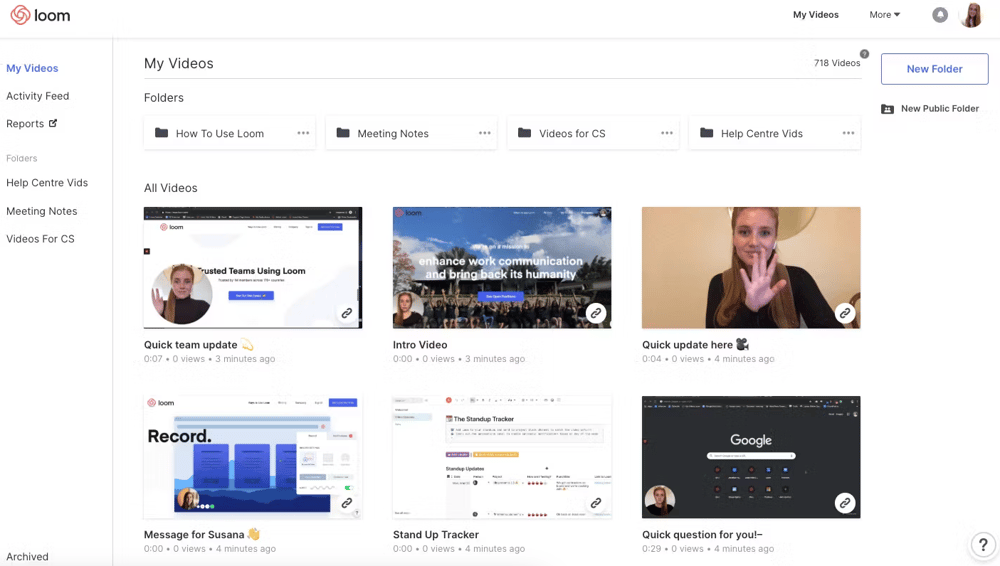
Task: Click the Quick team update title
Action: point(198,345)
